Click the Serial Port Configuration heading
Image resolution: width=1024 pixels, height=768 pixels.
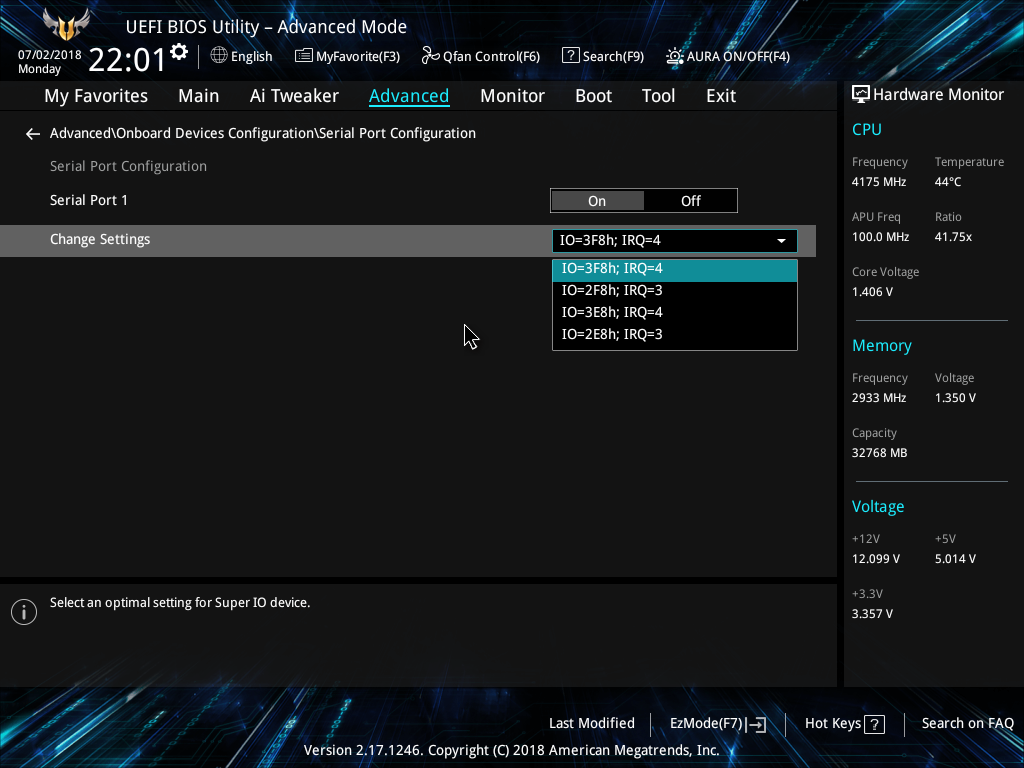point(128,167)
